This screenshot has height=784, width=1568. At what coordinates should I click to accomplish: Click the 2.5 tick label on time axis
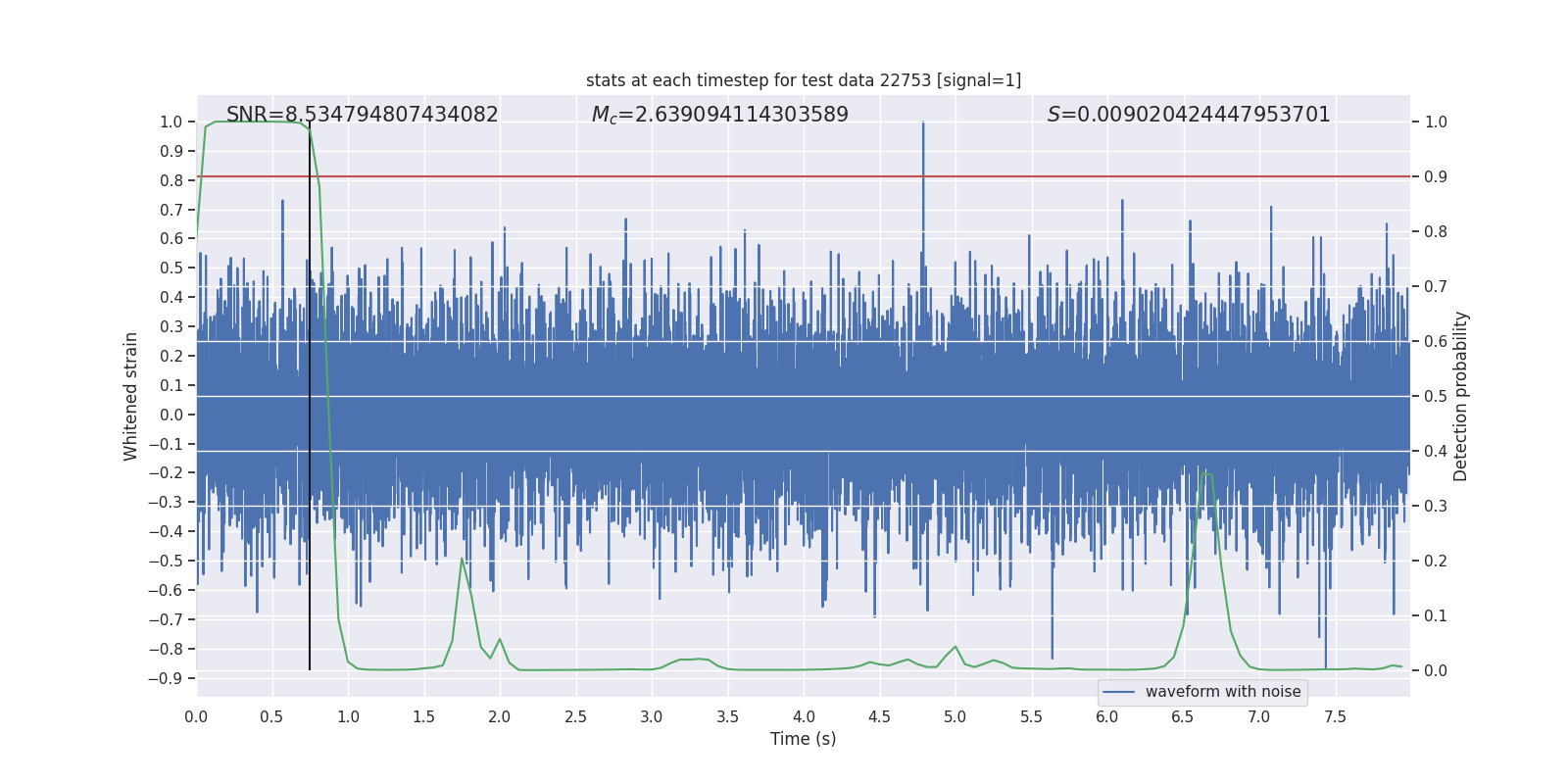(x=575, y=717)
